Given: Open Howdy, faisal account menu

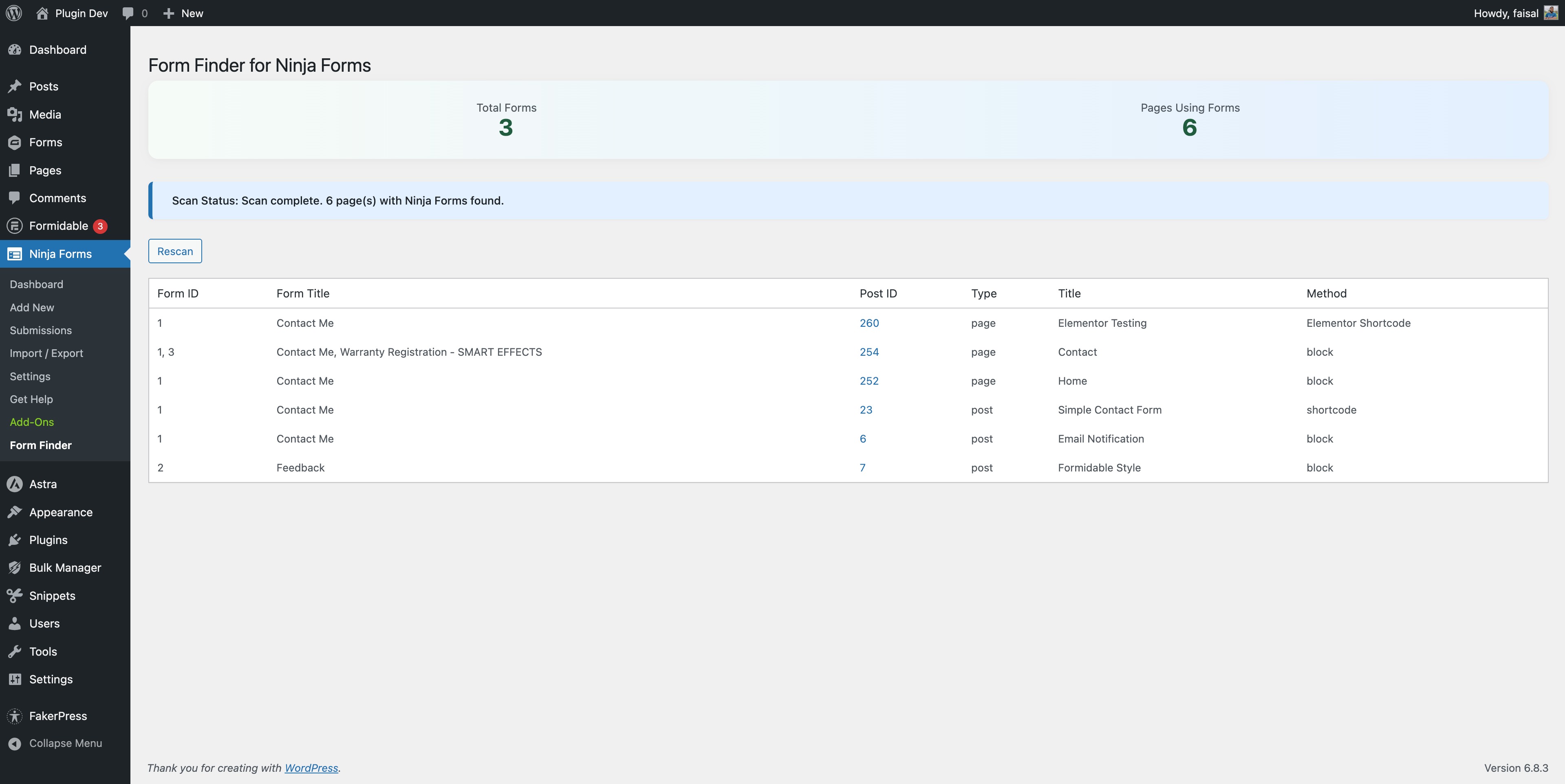Looking at the screenshot, I should pyautogui.click(x=1505, y=13).
